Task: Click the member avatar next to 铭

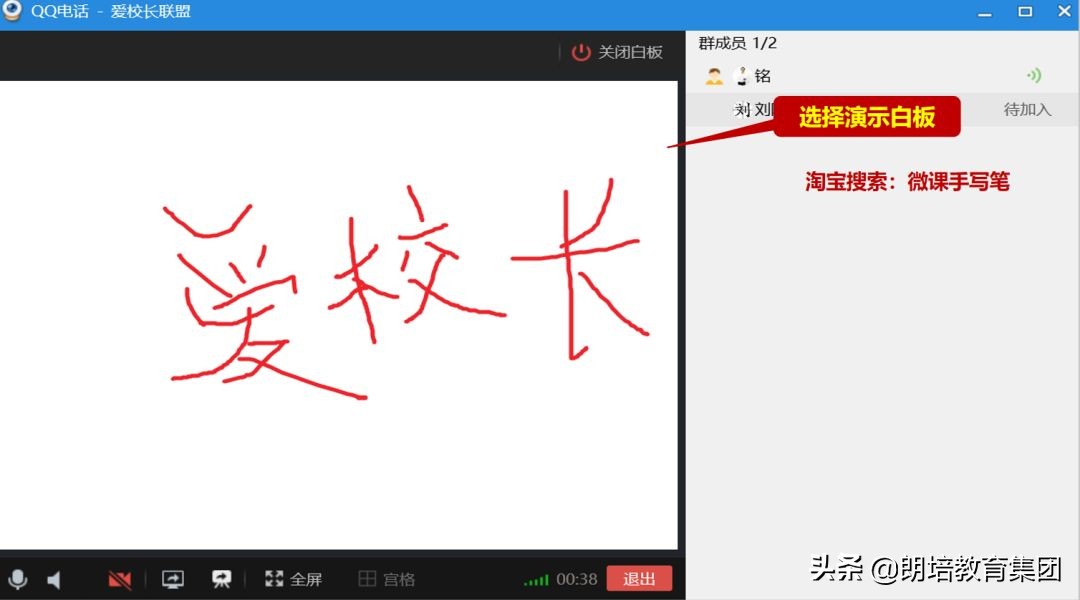Action: tap(714, 75)
